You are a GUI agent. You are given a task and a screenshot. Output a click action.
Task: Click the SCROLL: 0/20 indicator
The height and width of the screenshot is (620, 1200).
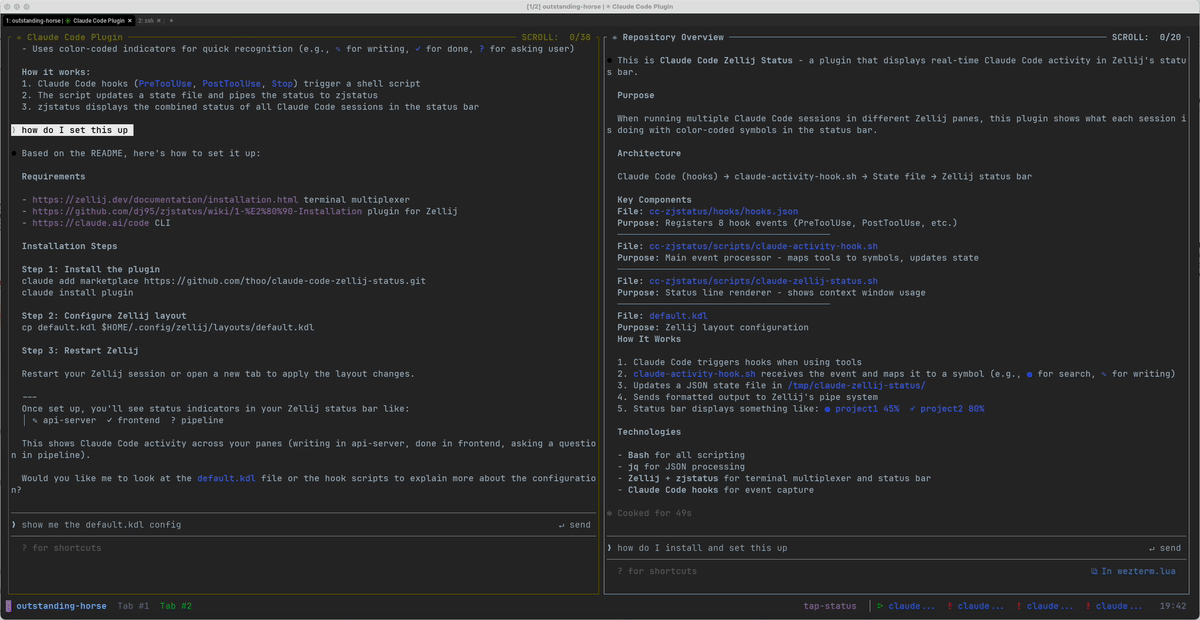click(1146, 37)
